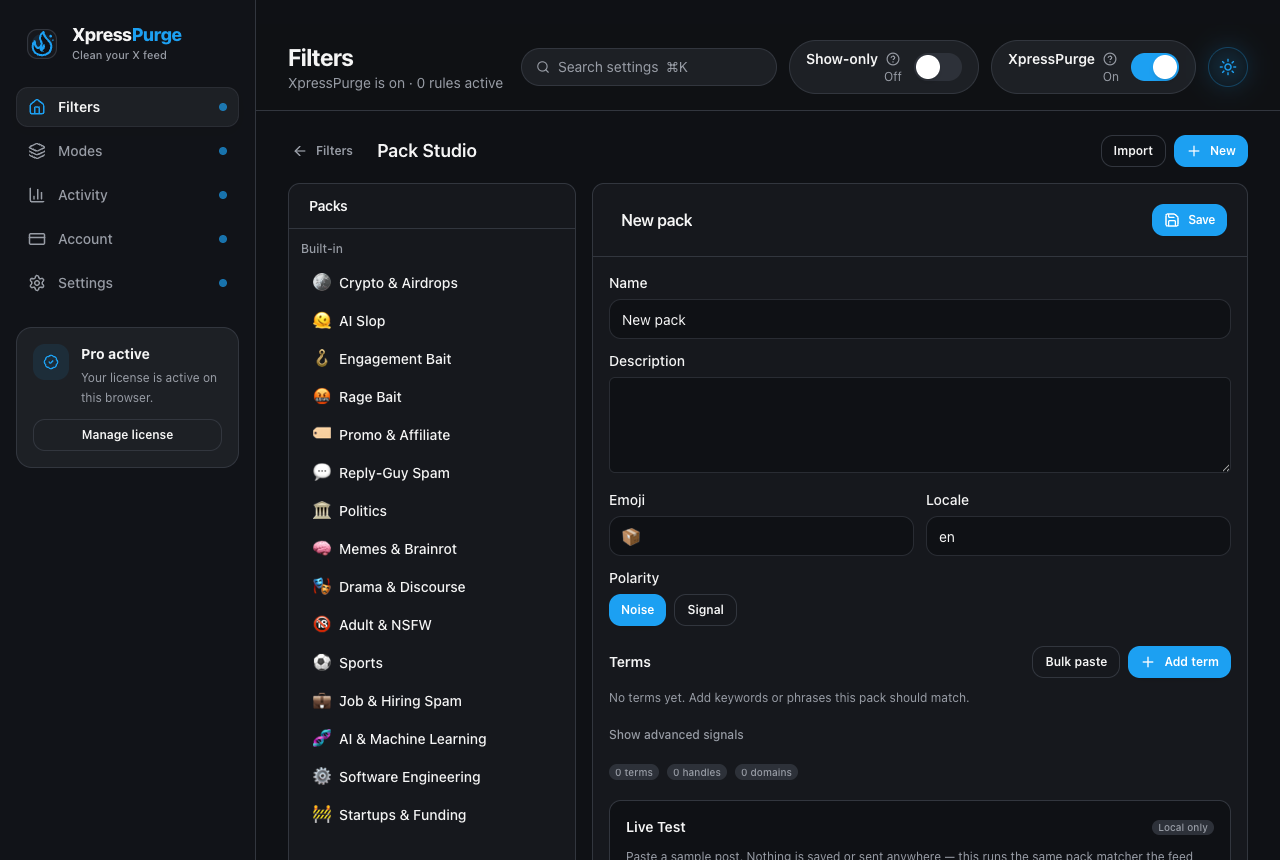
Task: Click the back arrow beside Filters
Action: [300, 151]
